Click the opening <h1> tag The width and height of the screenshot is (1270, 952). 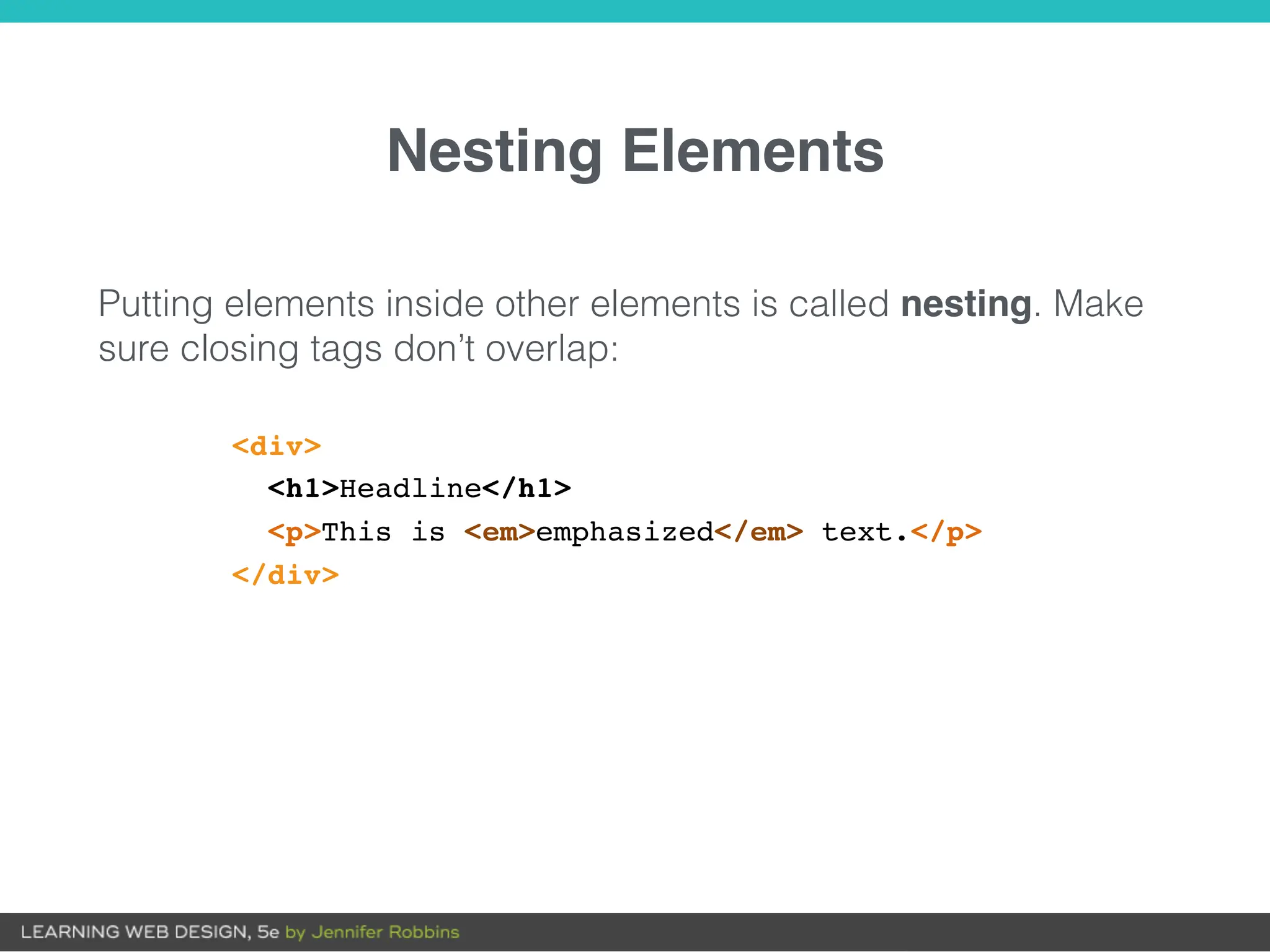coord(303,488)
